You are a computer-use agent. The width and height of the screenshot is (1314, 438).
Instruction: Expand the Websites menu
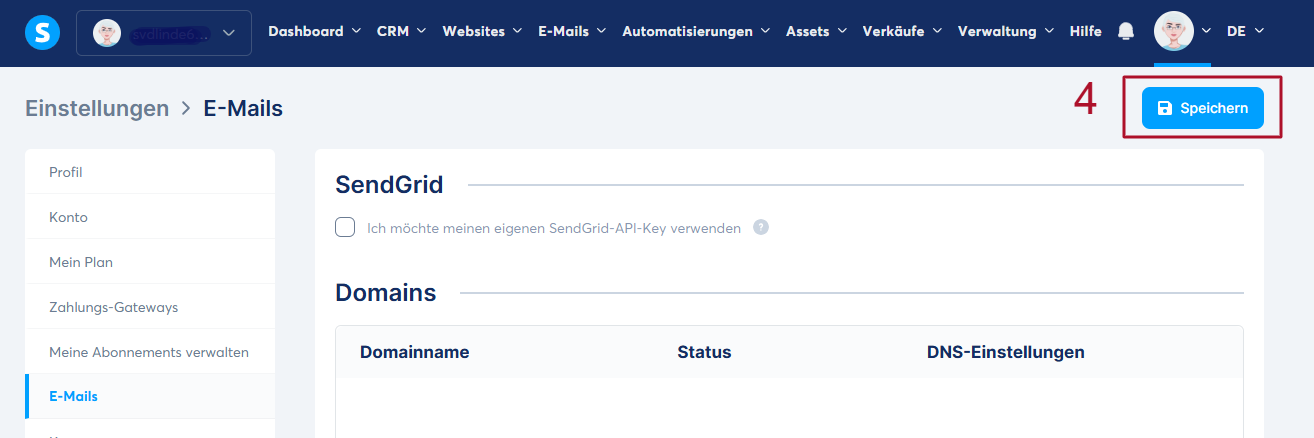point(482,32)
